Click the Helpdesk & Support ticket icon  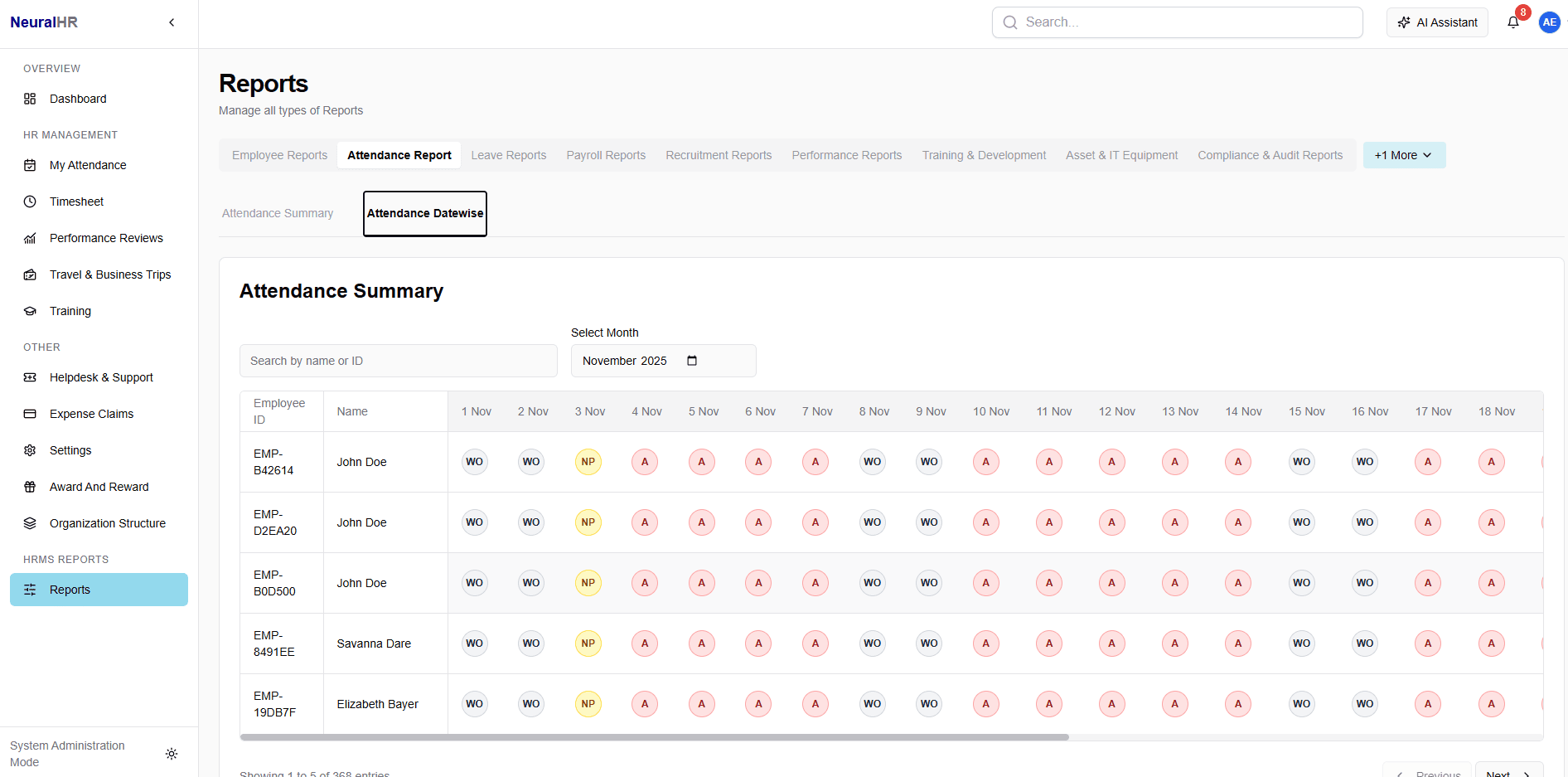[30, 377]
